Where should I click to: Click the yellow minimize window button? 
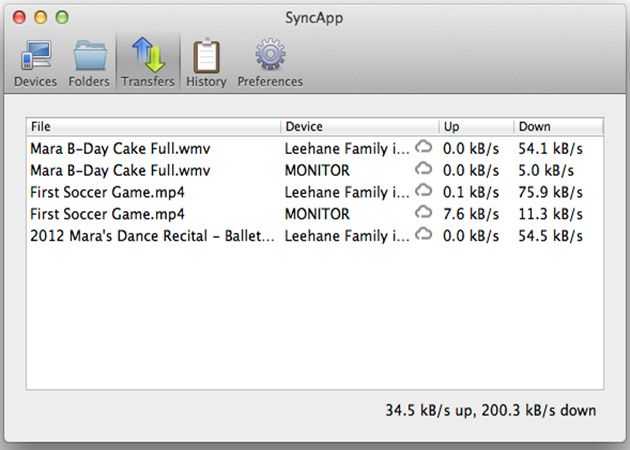tap(41, 17)
